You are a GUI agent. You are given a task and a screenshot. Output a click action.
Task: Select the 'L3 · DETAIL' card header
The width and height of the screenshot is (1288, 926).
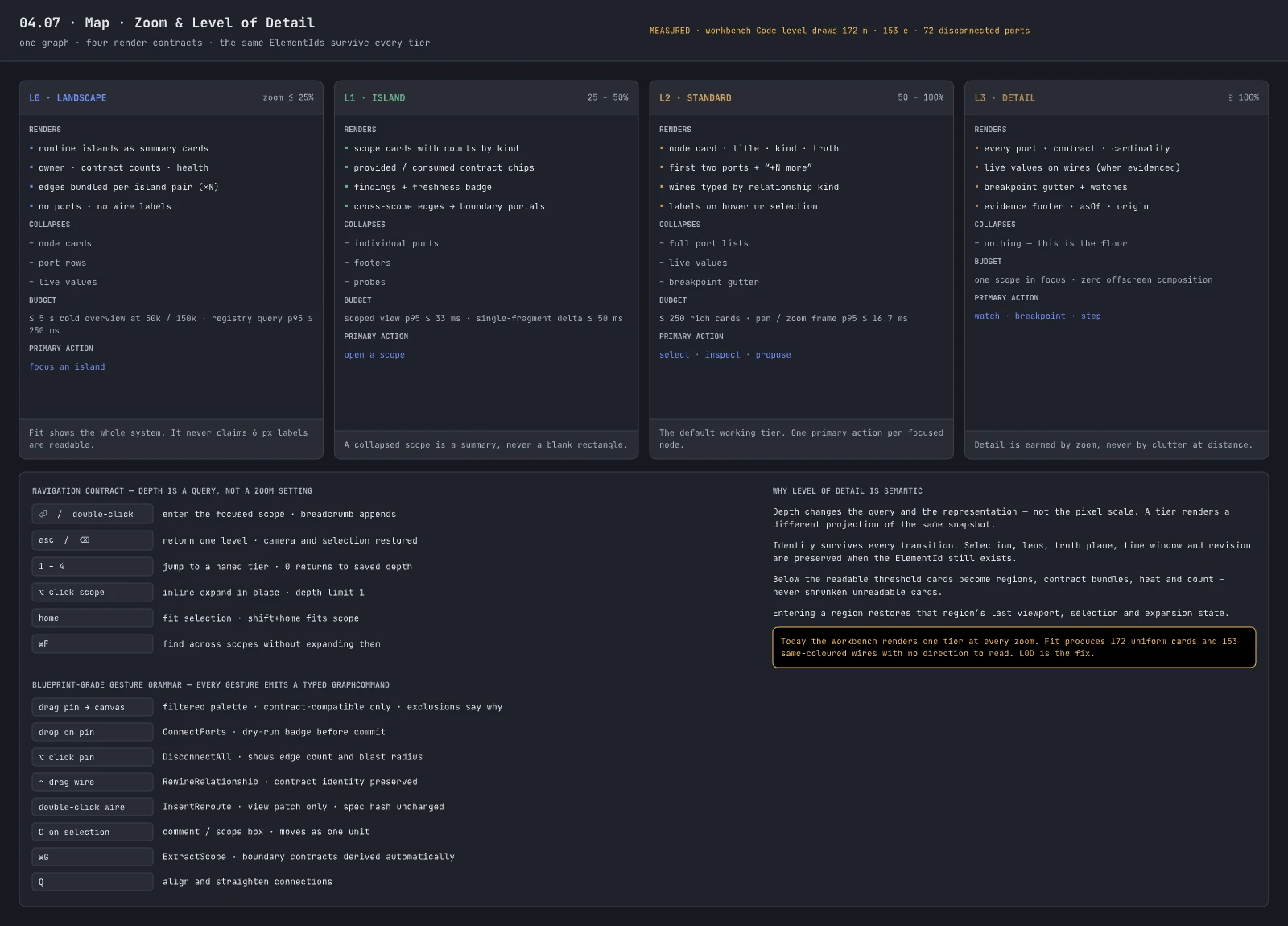[x=1117, y=97]
